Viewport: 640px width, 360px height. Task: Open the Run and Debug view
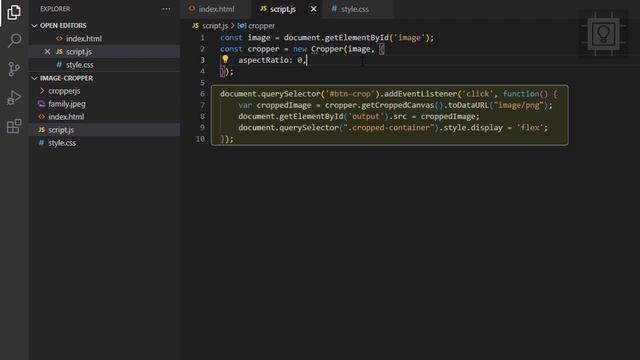[x=14, y=98]
